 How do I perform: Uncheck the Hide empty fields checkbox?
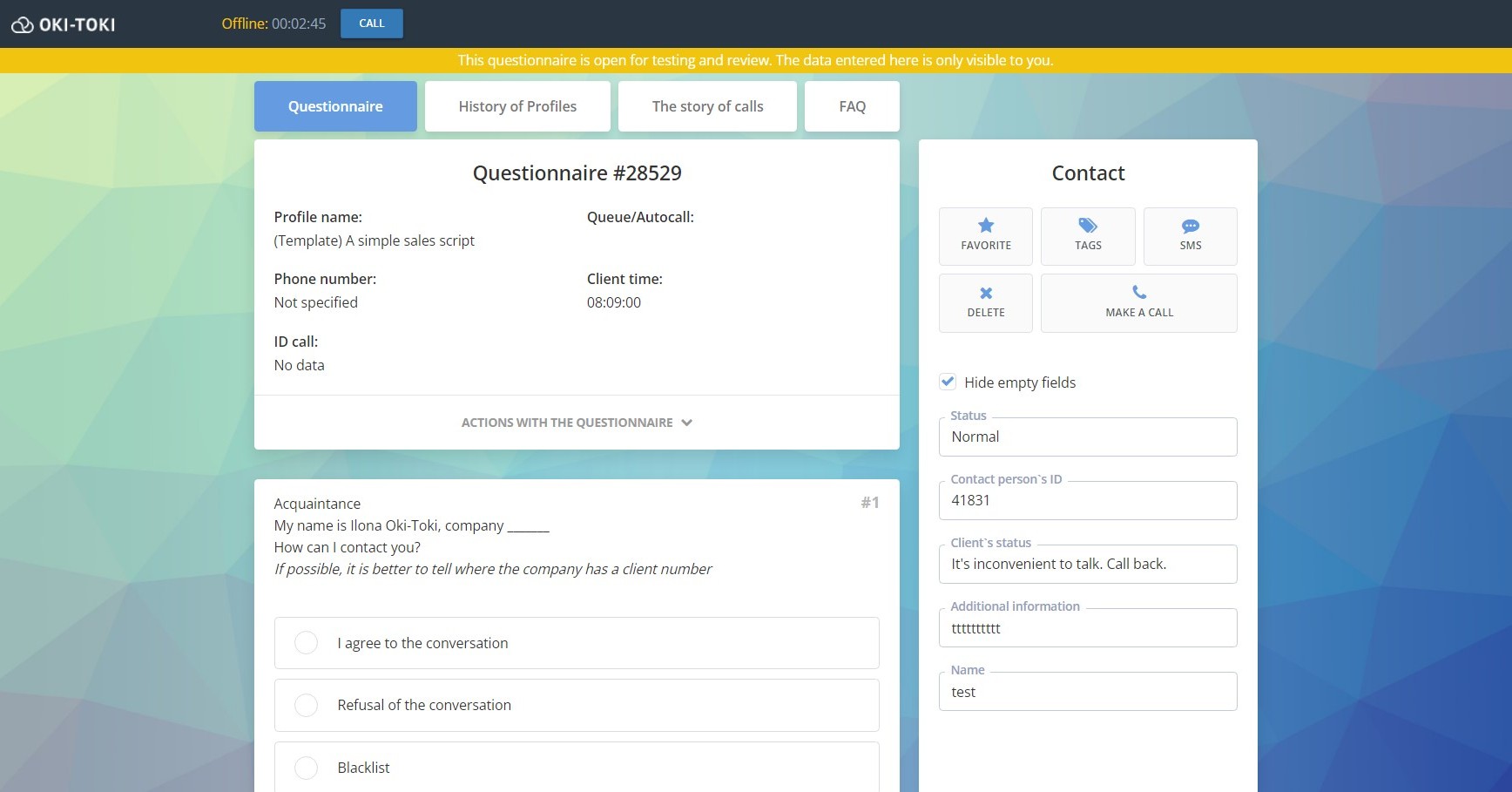coord(948,382)
